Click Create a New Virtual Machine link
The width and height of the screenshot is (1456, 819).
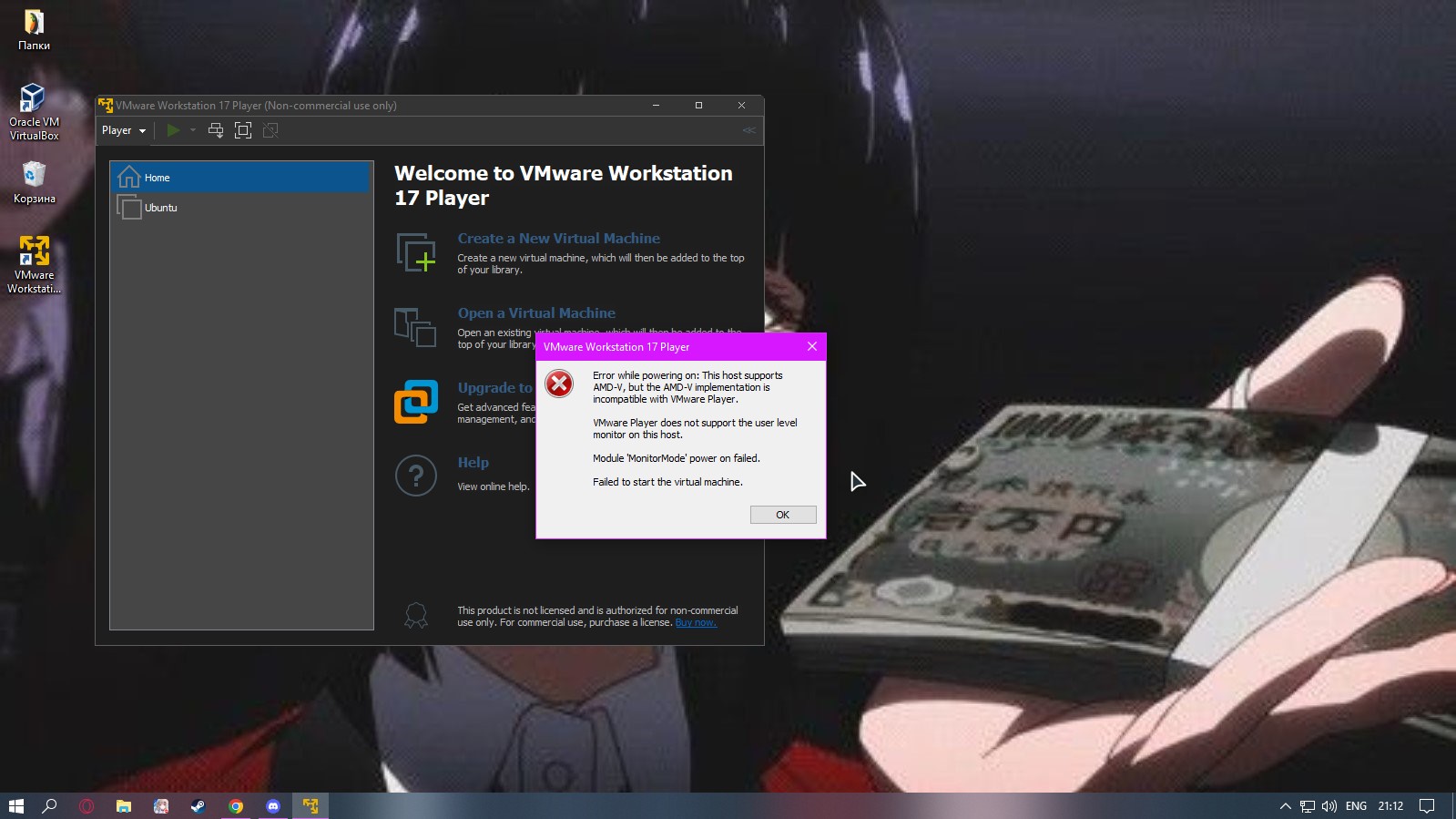[x=558, y=238]
